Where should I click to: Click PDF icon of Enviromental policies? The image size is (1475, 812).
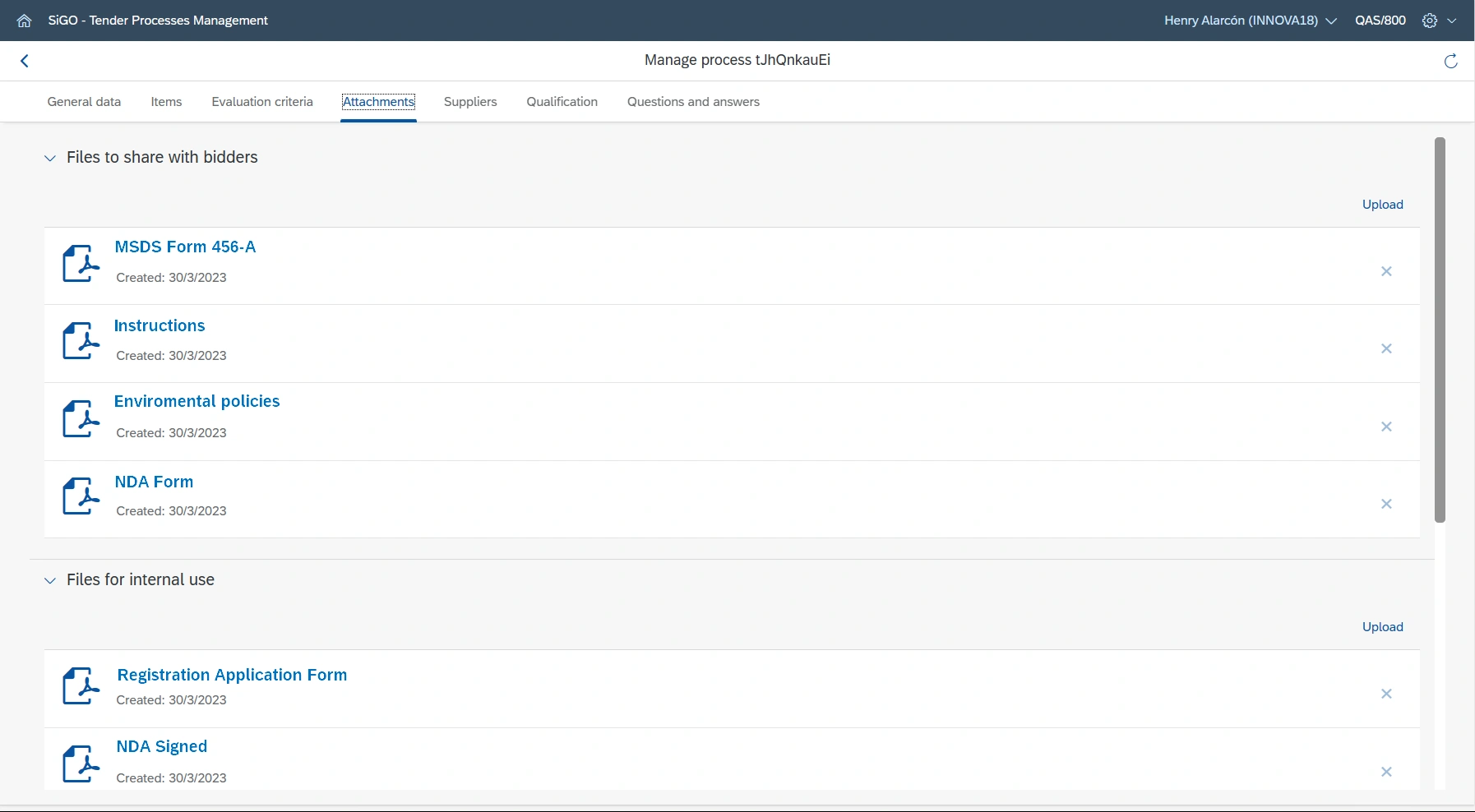[x=81, y=418]
